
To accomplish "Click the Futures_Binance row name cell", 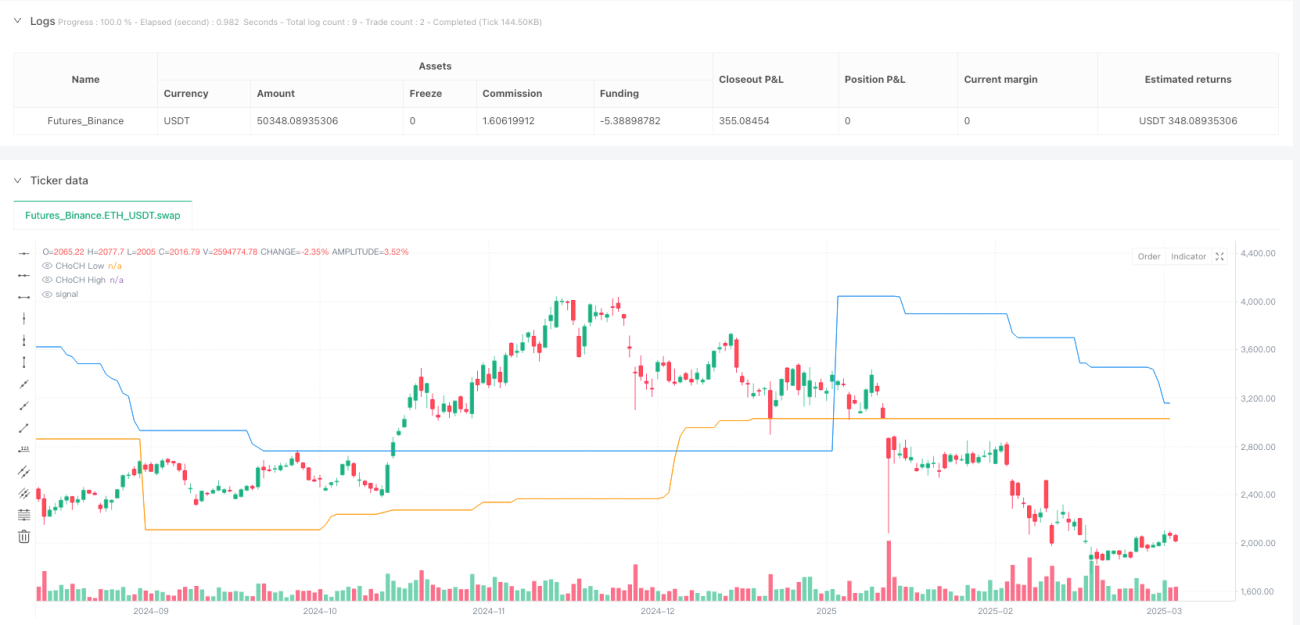I will [x=86, y=121].
